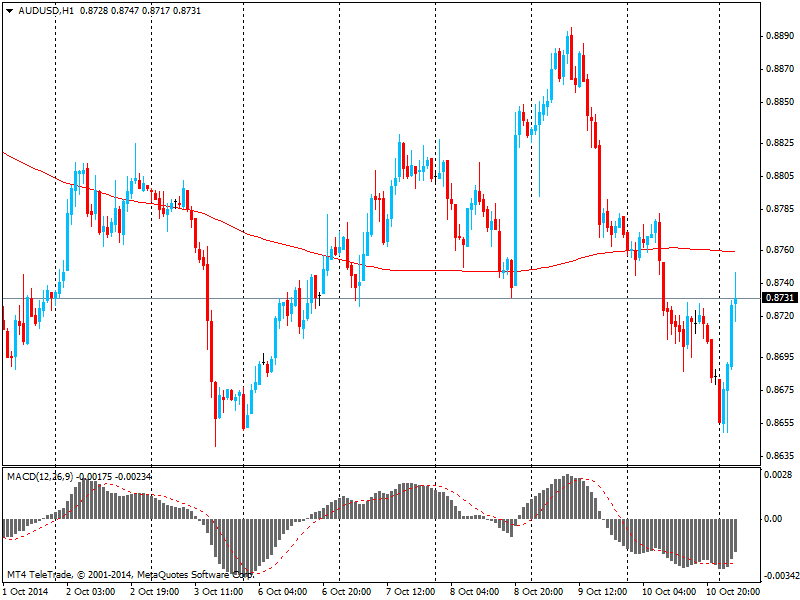Select the current price label 0.8731
Viewport: 800px width, 600px height.
tap(779, 298)
